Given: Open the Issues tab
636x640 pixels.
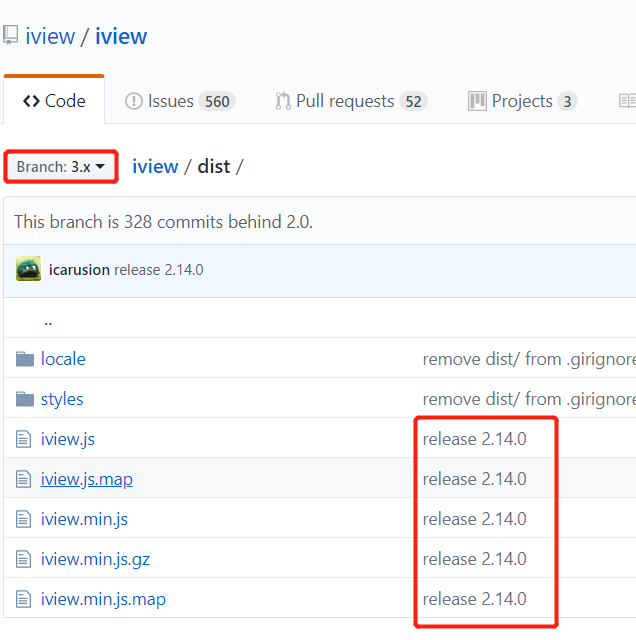Looking at the screenshot, I should [x=180, y=101].
